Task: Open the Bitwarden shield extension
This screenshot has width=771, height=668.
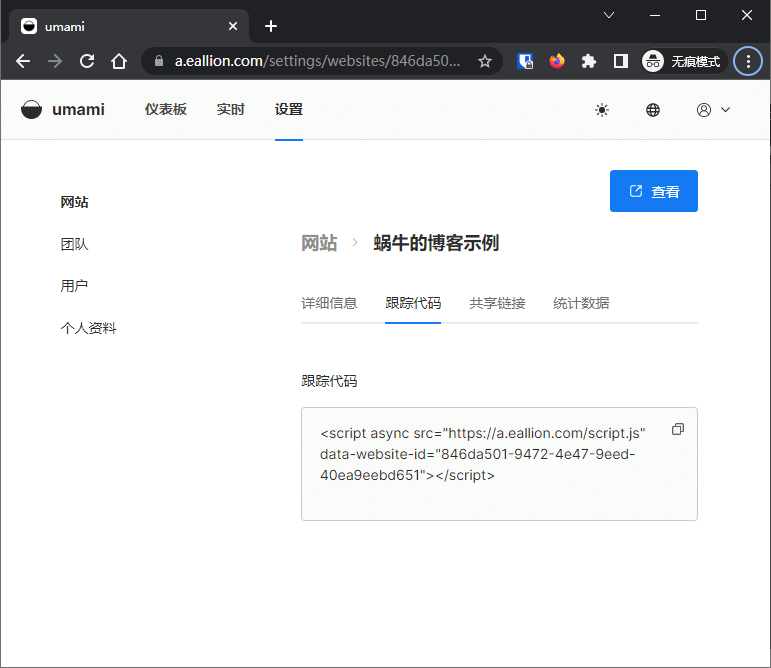Action: click(x=525, y=61)
